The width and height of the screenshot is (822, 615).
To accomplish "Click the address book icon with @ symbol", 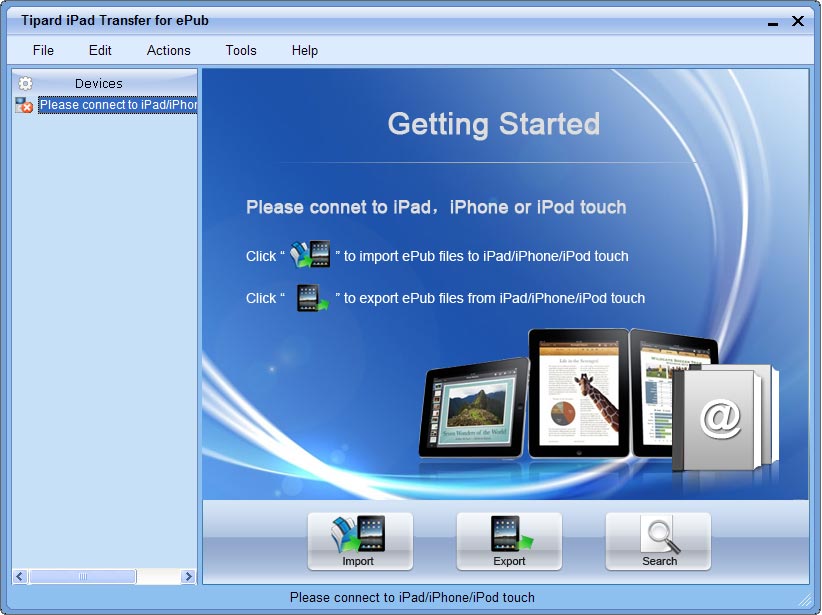I will point(726,418).
